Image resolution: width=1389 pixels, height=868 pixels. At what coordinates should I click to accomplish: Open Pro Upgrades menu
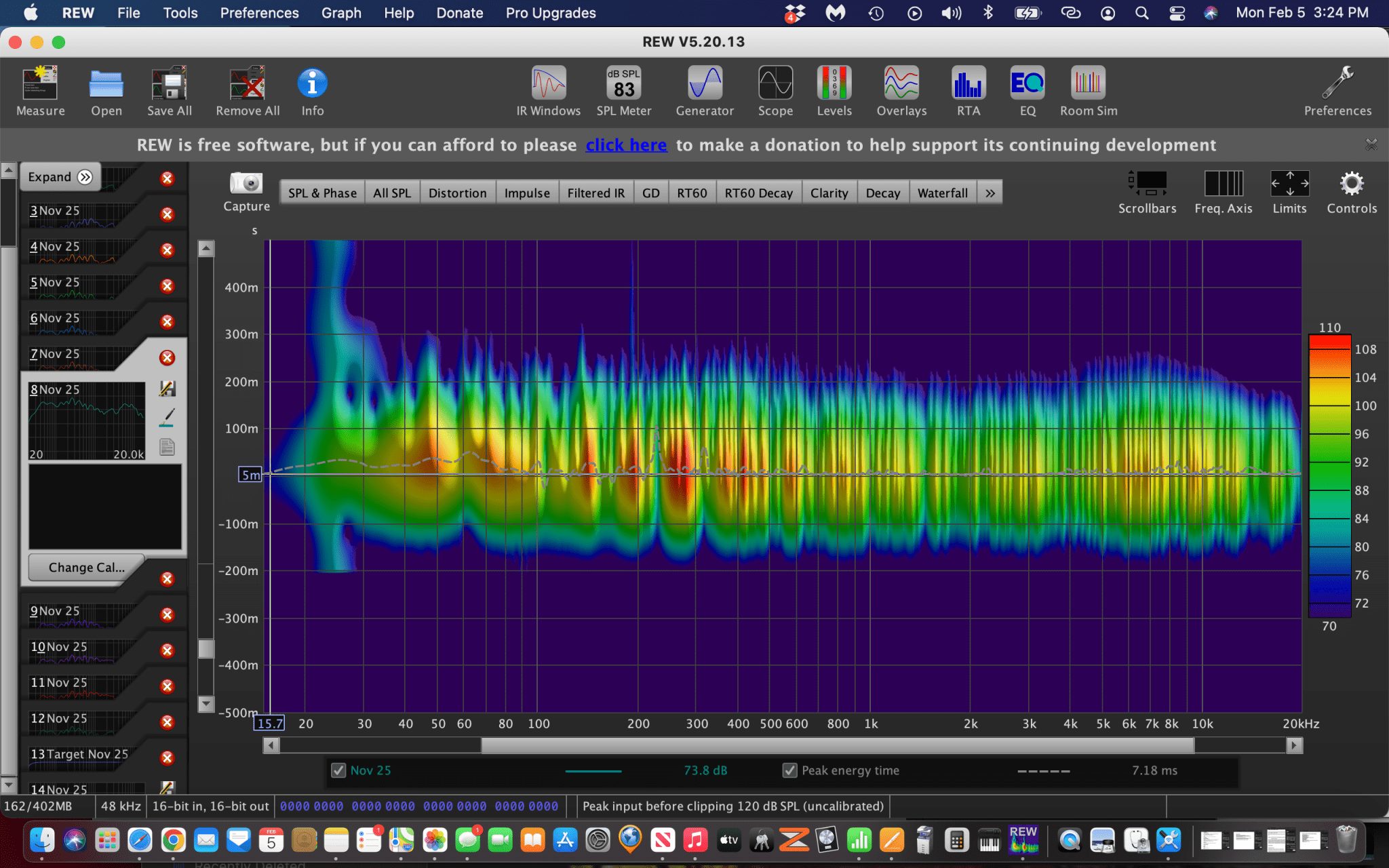[551, 13]
